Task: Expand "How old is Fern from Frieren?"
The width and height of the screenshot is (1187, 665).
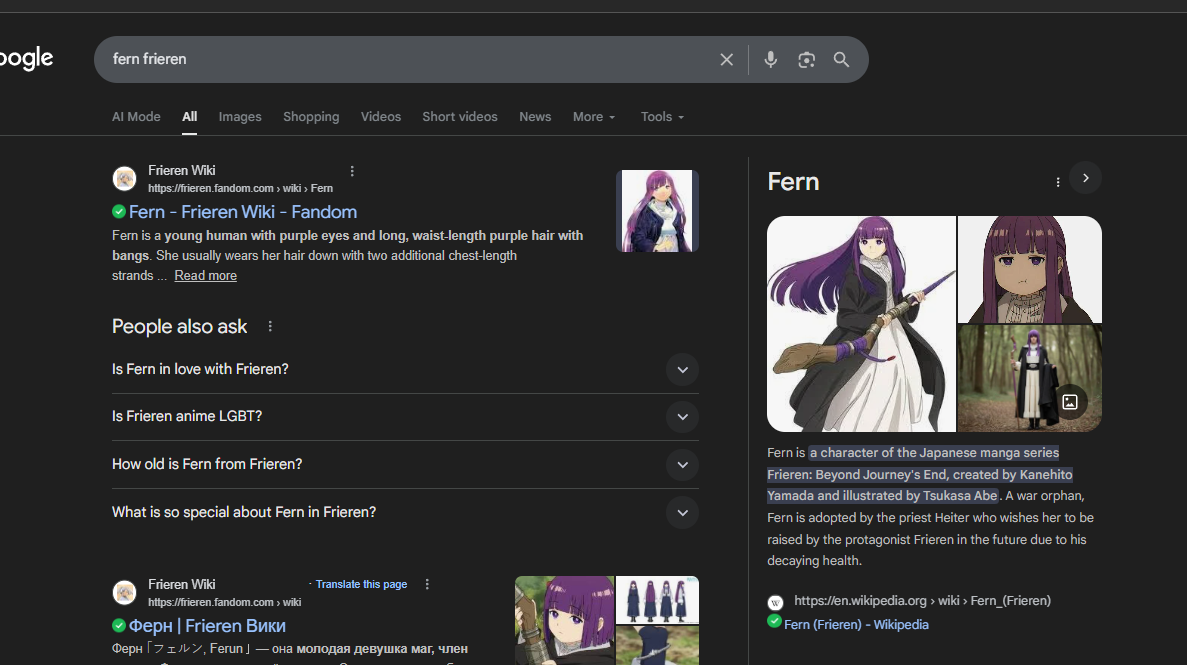Action: pyautogui.click(x=405, y=464)
